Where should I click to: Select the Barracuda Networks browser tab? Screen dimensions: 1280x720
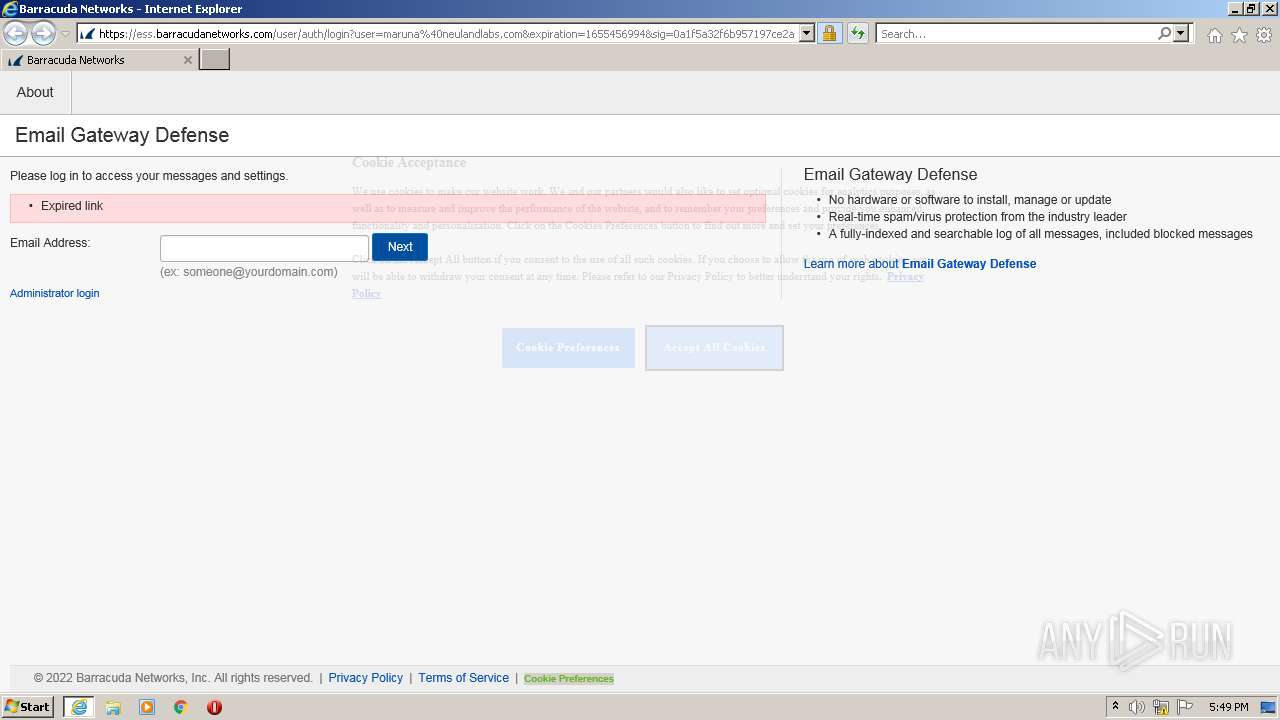coord(99,60)
